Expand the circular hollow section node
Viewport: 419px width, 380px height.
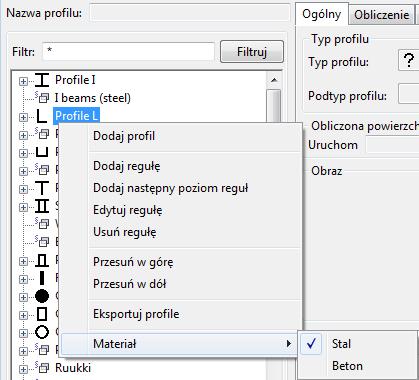click(x=23, y=333)
